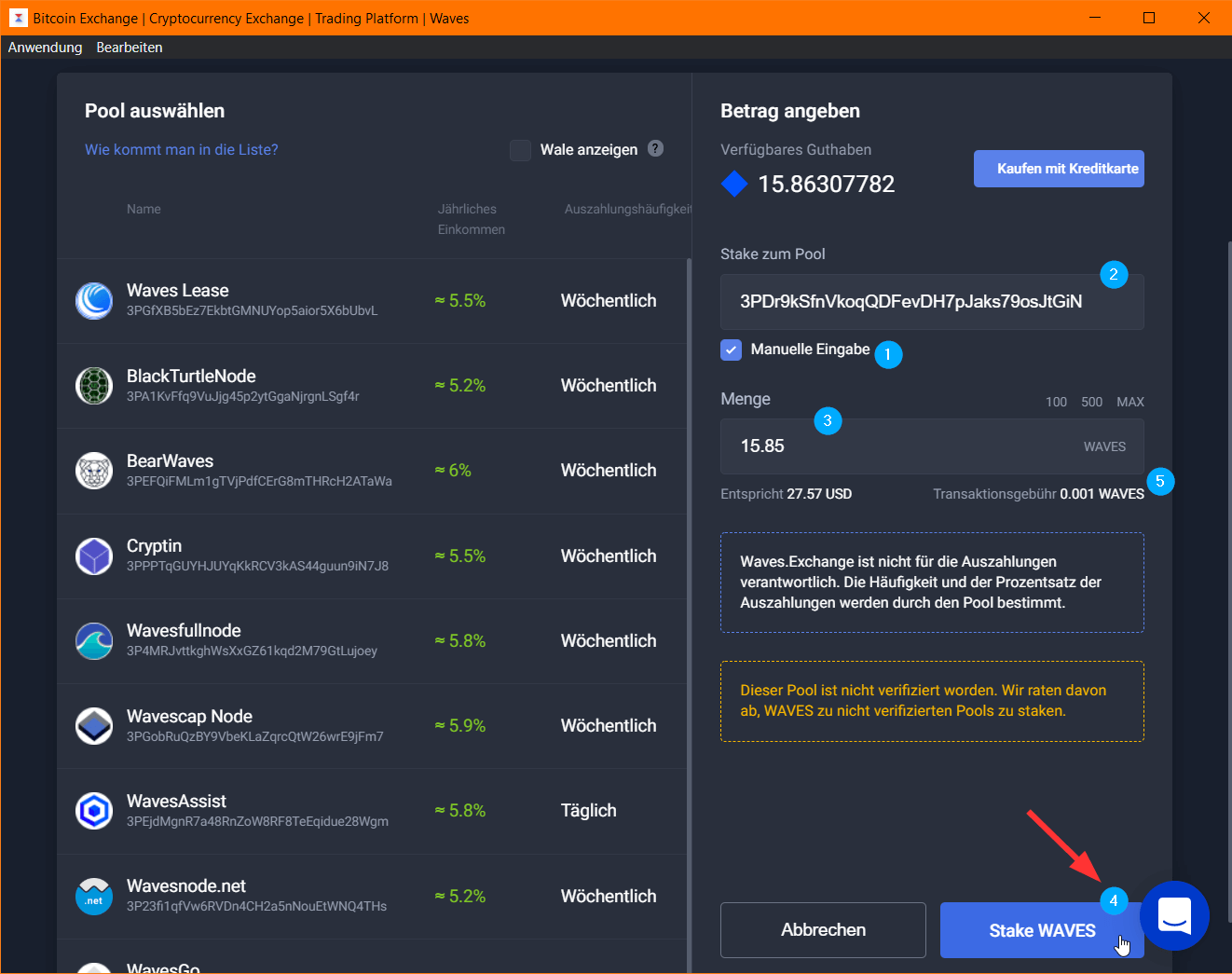Click the Abbrechen button
Viewport: 1232px width, 974px height.
pyautogui.click(x=823, y=930)
